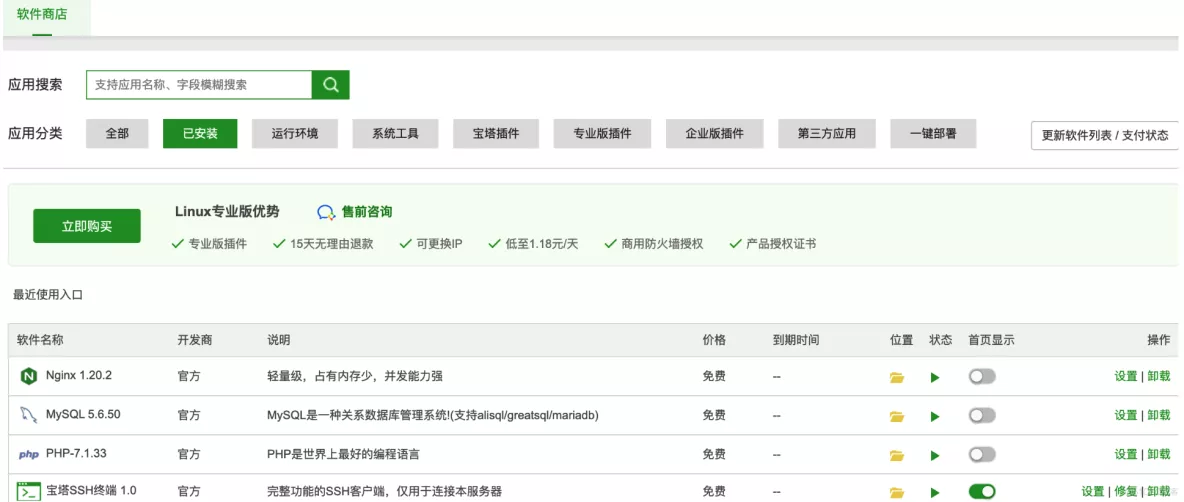The height and width of the screenshot is (502, 1184).
Task: Open 设置 for 宝塔SSH终端
Action: point(1093,491)
